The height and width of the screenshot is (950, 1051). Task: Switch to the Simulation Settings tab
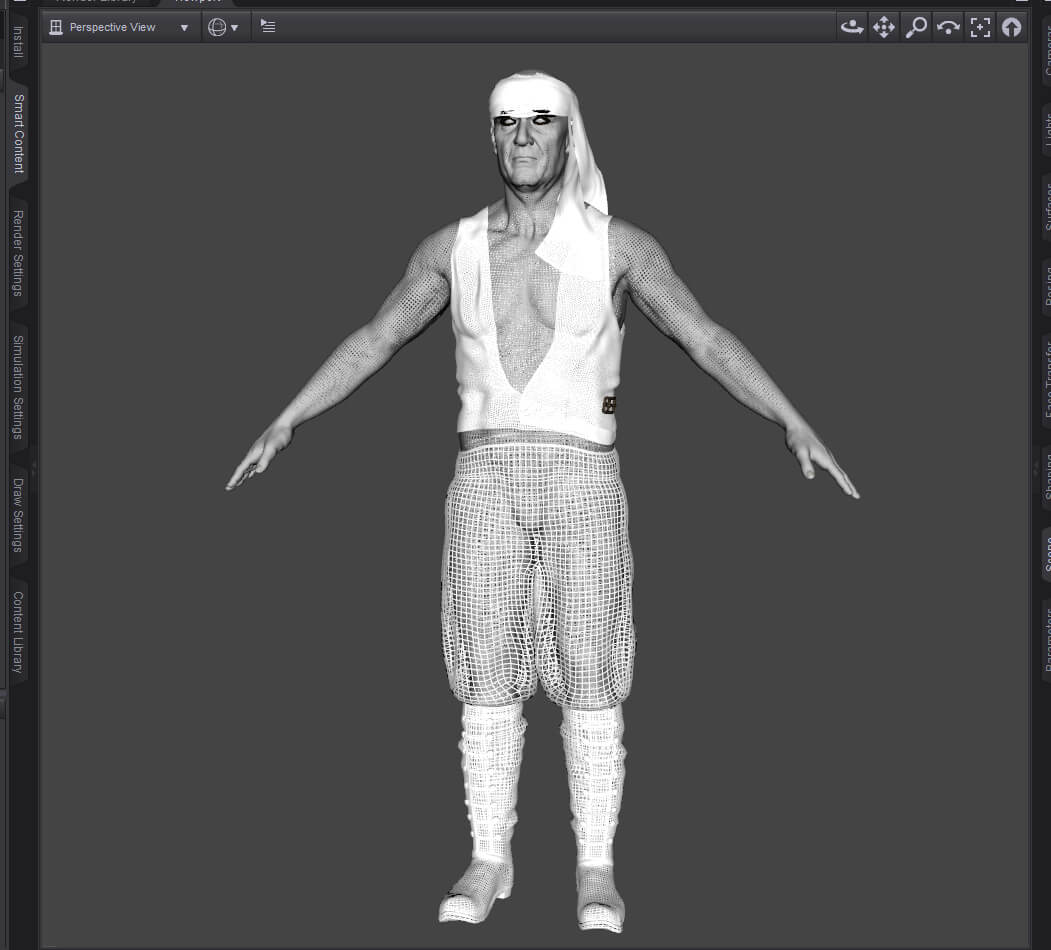[18, 387]
